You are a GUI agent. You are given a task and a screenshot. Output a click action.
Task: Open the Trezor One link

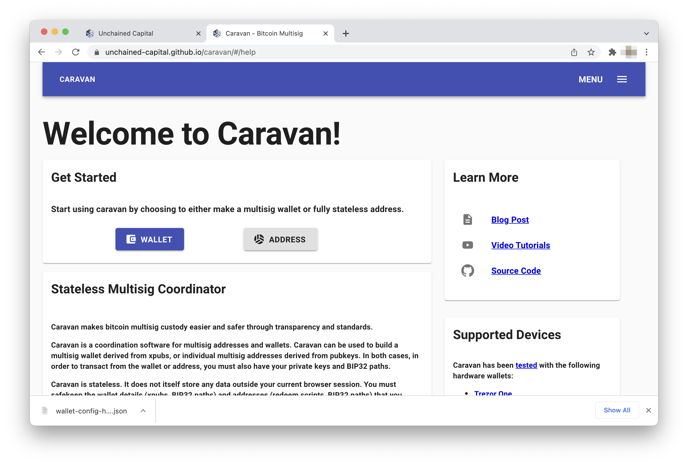493,393
